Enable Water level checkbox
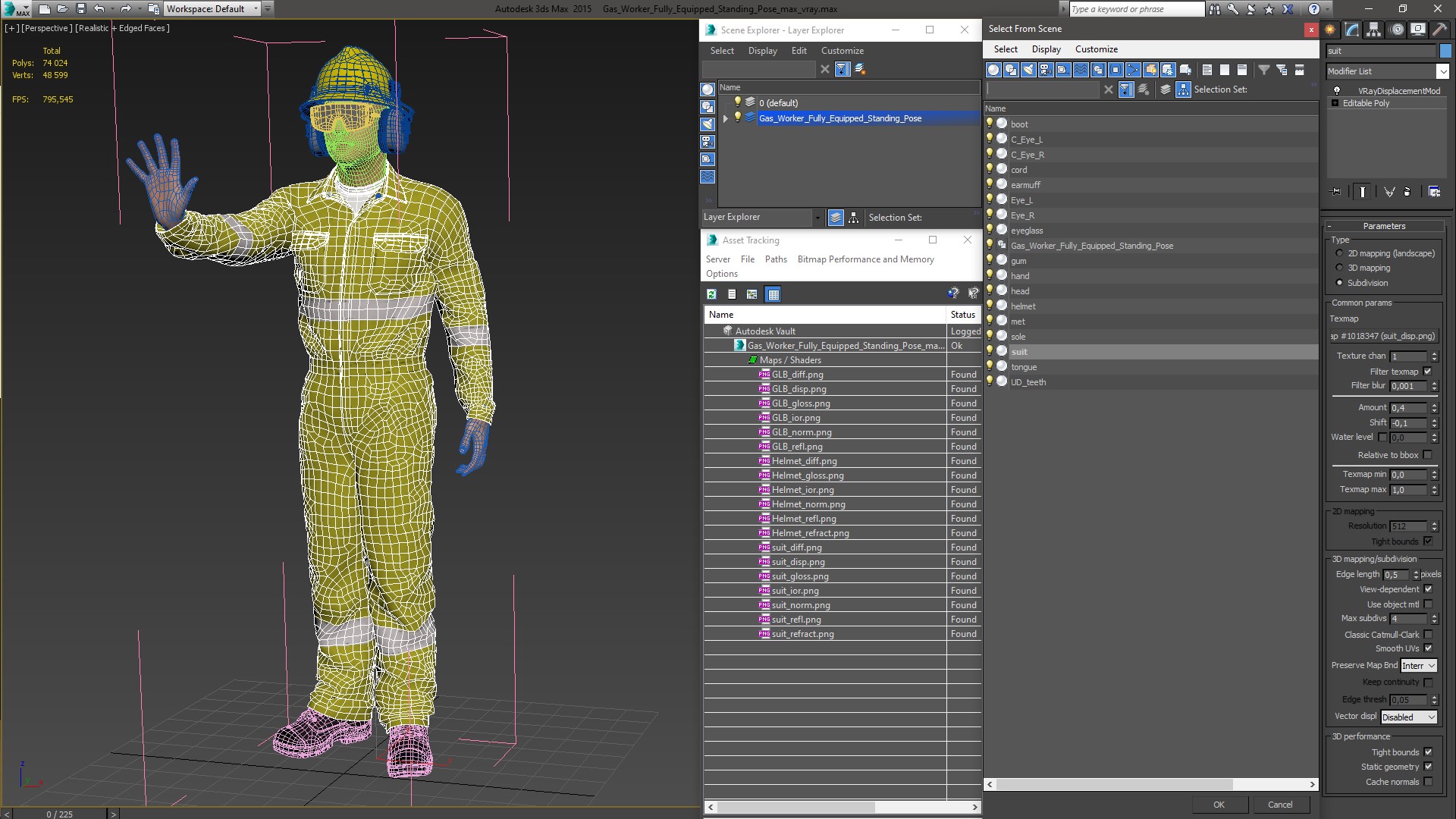Viewport: 1456px width, 819px height. point(1382,438)
